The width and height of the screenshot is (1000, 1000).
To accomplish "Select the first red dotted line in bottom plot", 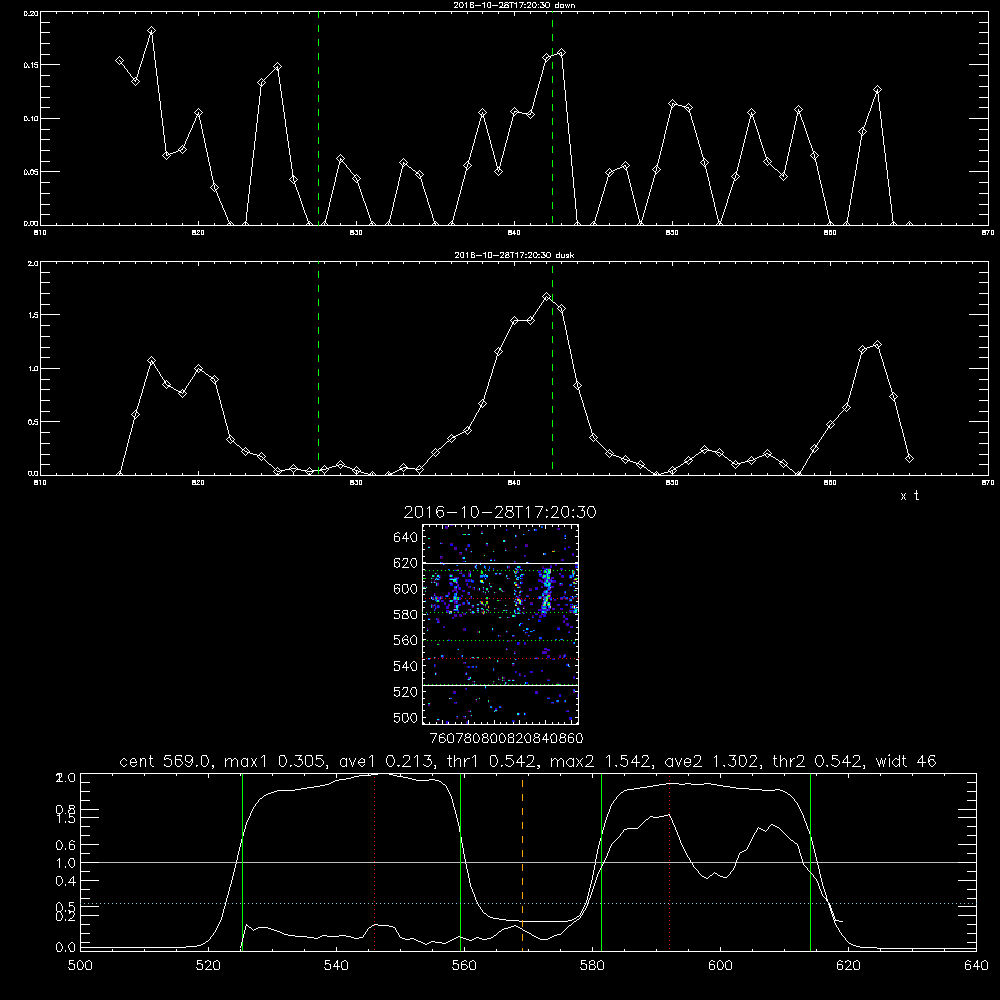I will coord(374,862).
